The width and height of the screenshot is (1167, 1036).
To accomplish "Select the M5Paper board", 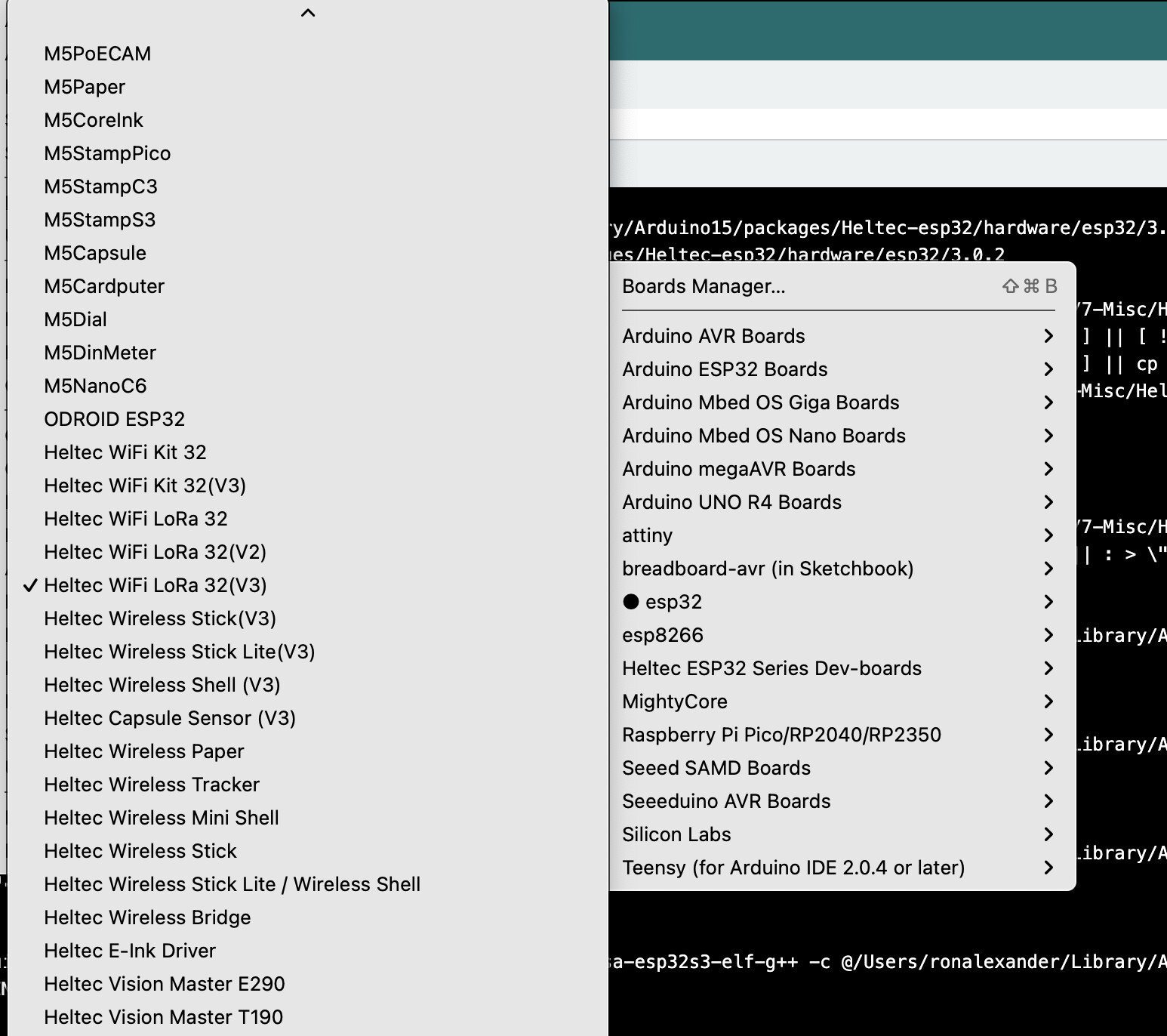I will tap(85, 87).
